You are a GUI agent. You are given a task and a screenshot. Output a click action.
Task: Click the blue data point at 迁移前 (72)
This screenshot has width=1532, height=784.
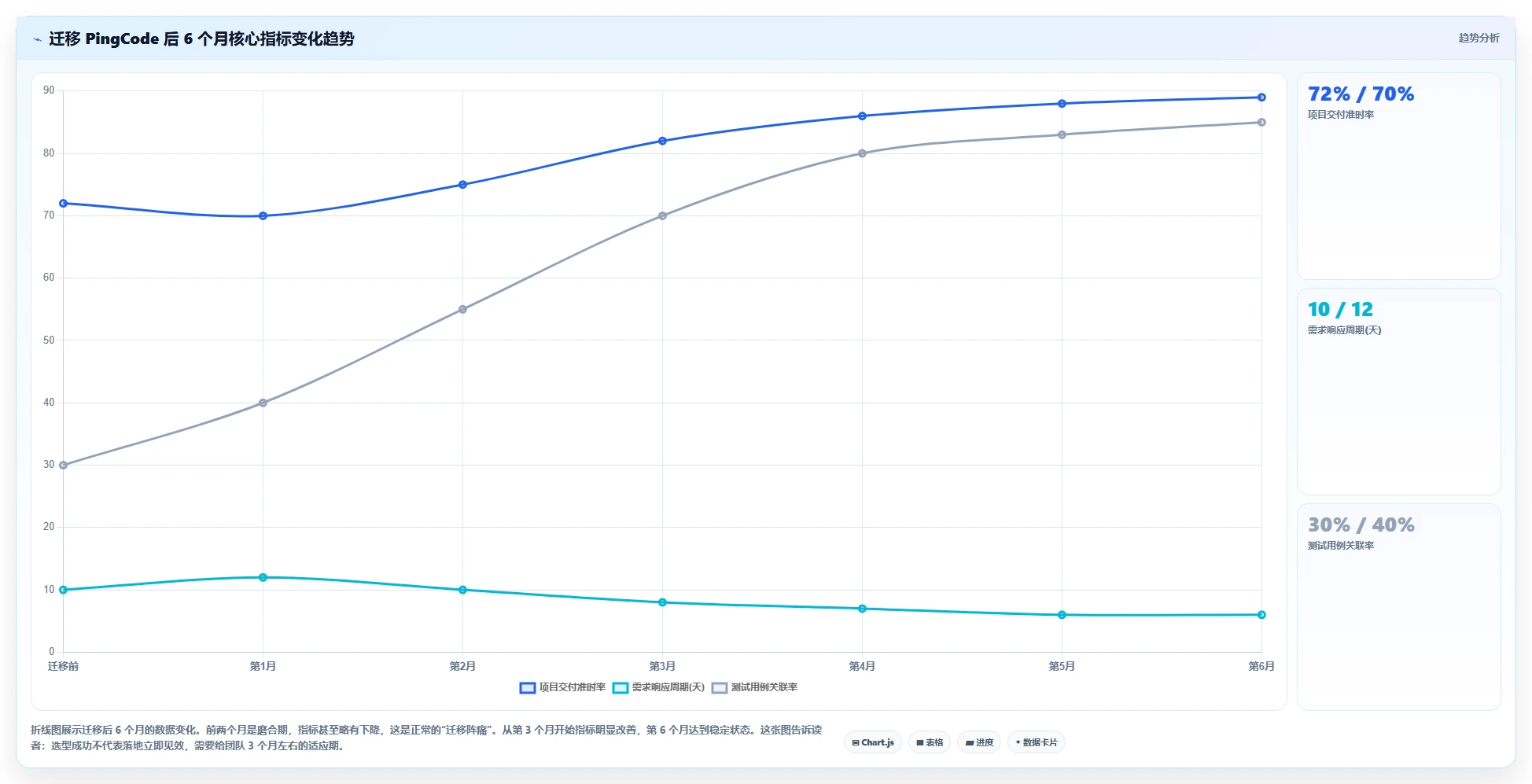[x=64, y=204]
